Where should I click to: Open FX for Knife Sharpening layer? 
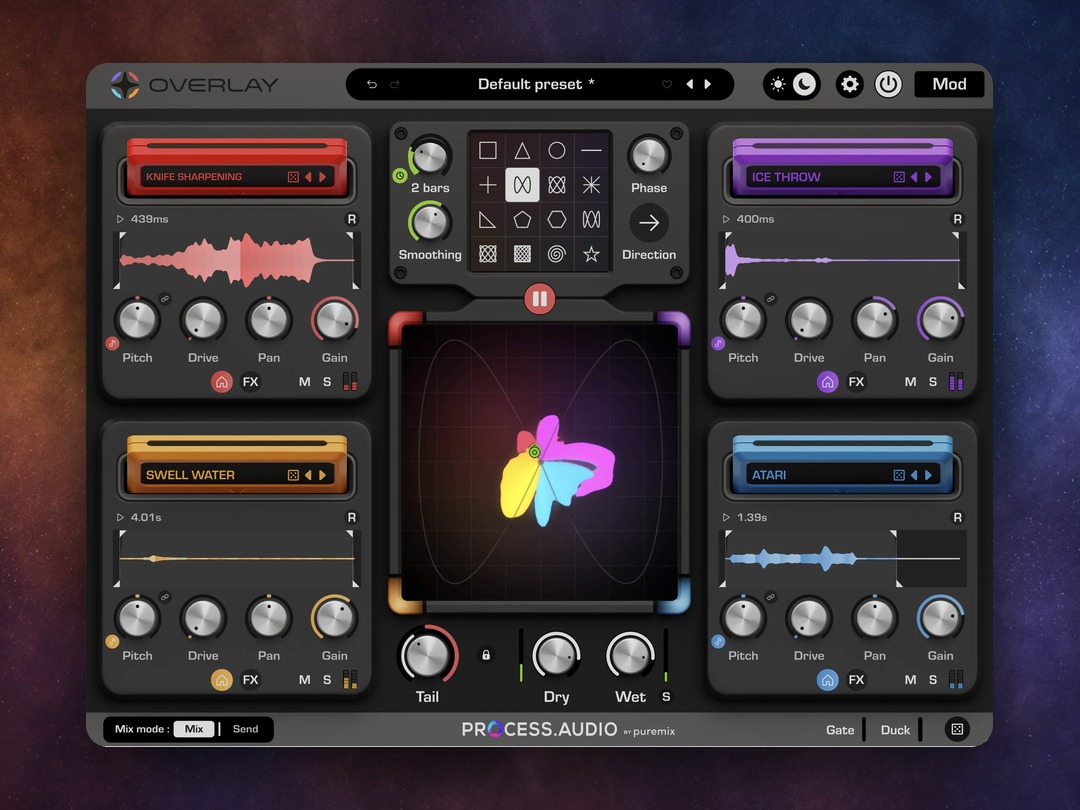[251, 382]
